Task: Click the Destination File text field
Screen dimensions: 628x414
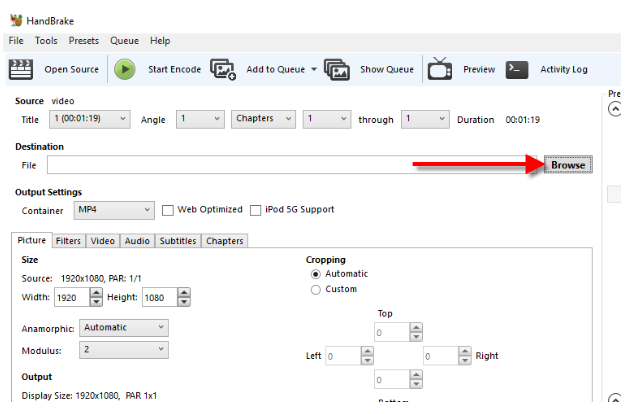Action: [x=292, y=165]
